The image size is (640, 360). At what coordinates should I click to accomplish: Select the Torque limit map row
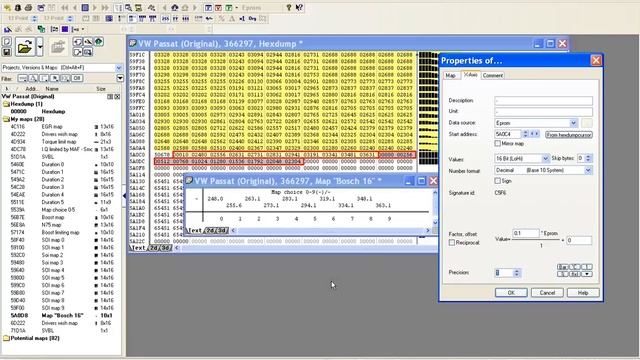point(61,142)
